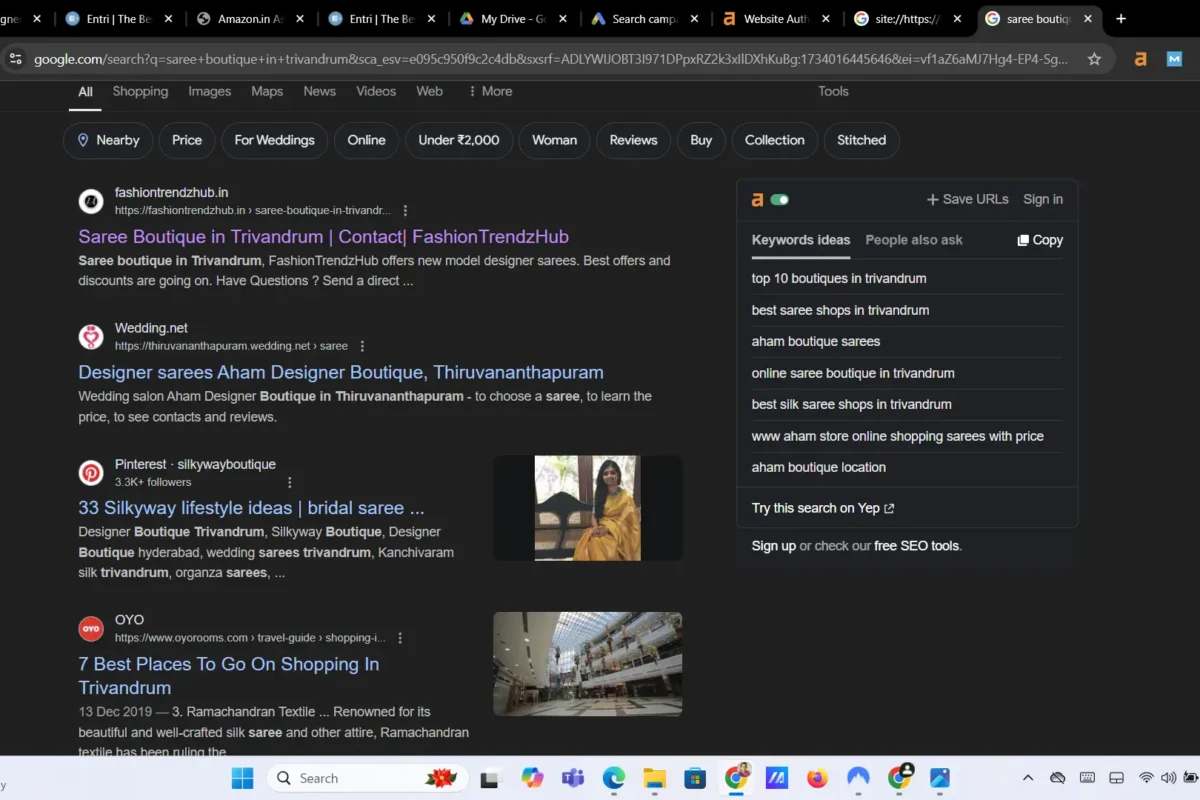1200x800 pixels.
Task: Switch to the Shopping results tab
Action: pos(140,91)
